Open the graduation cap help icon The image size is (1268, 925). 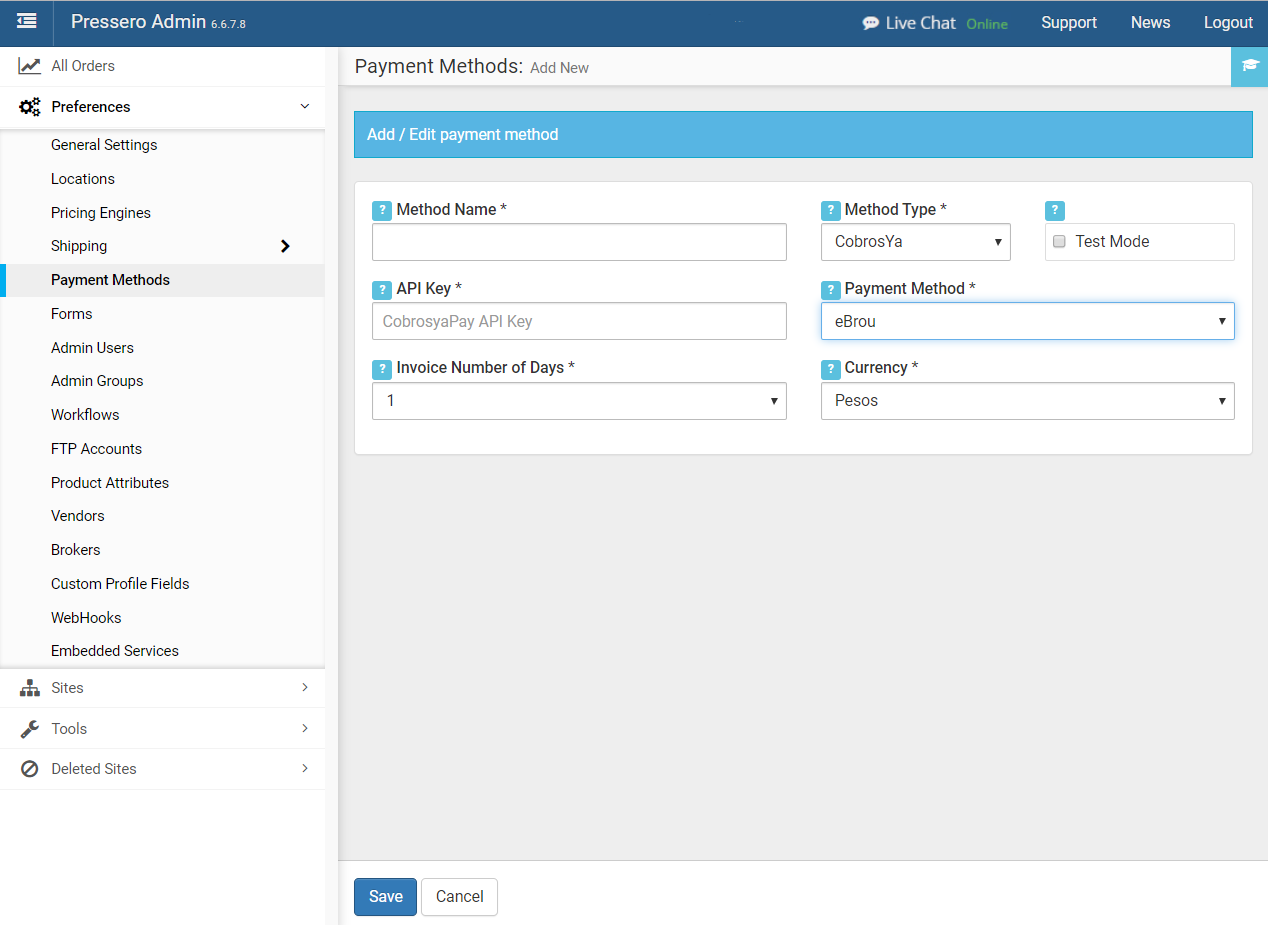tap(1250, 66)
